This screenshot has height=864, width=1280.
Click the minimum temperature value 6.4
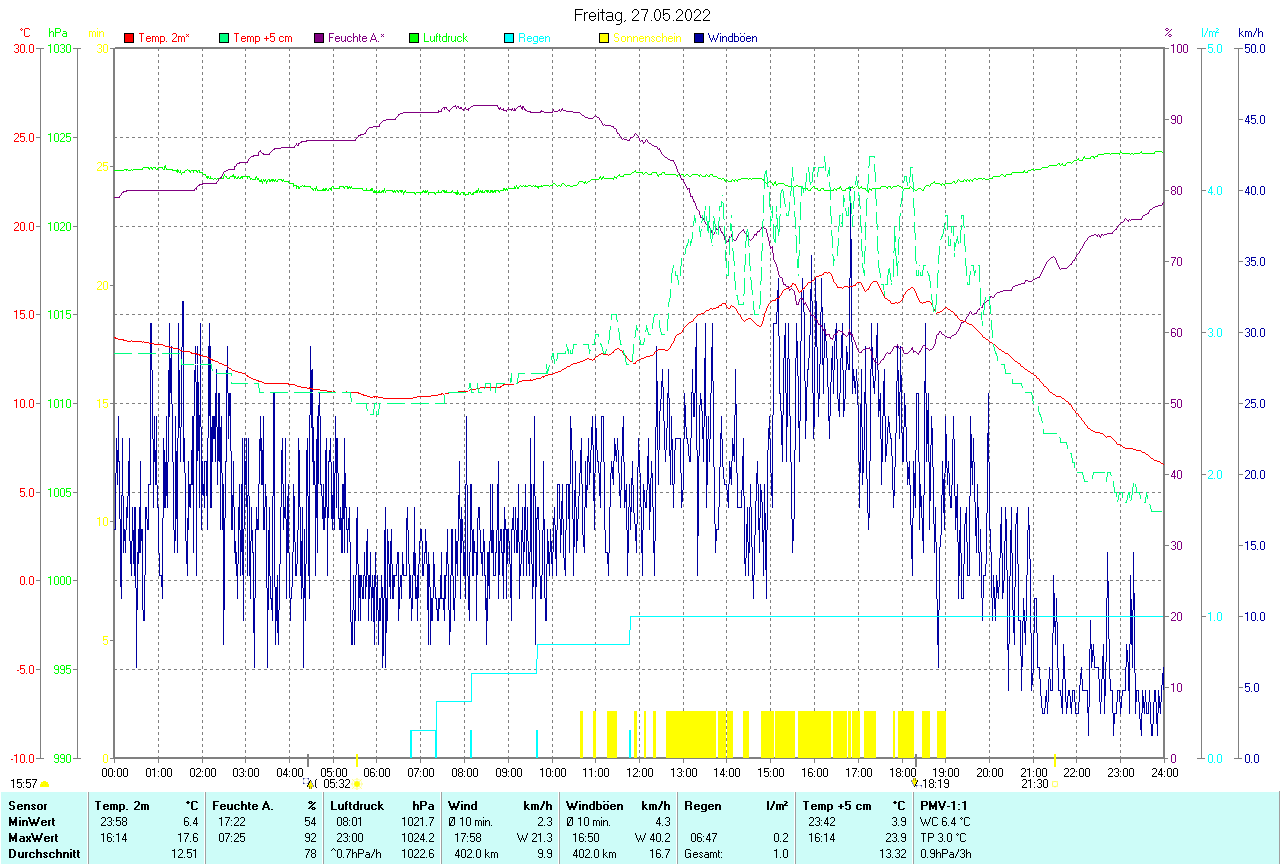pyautogui.click(x=190, y=821)
